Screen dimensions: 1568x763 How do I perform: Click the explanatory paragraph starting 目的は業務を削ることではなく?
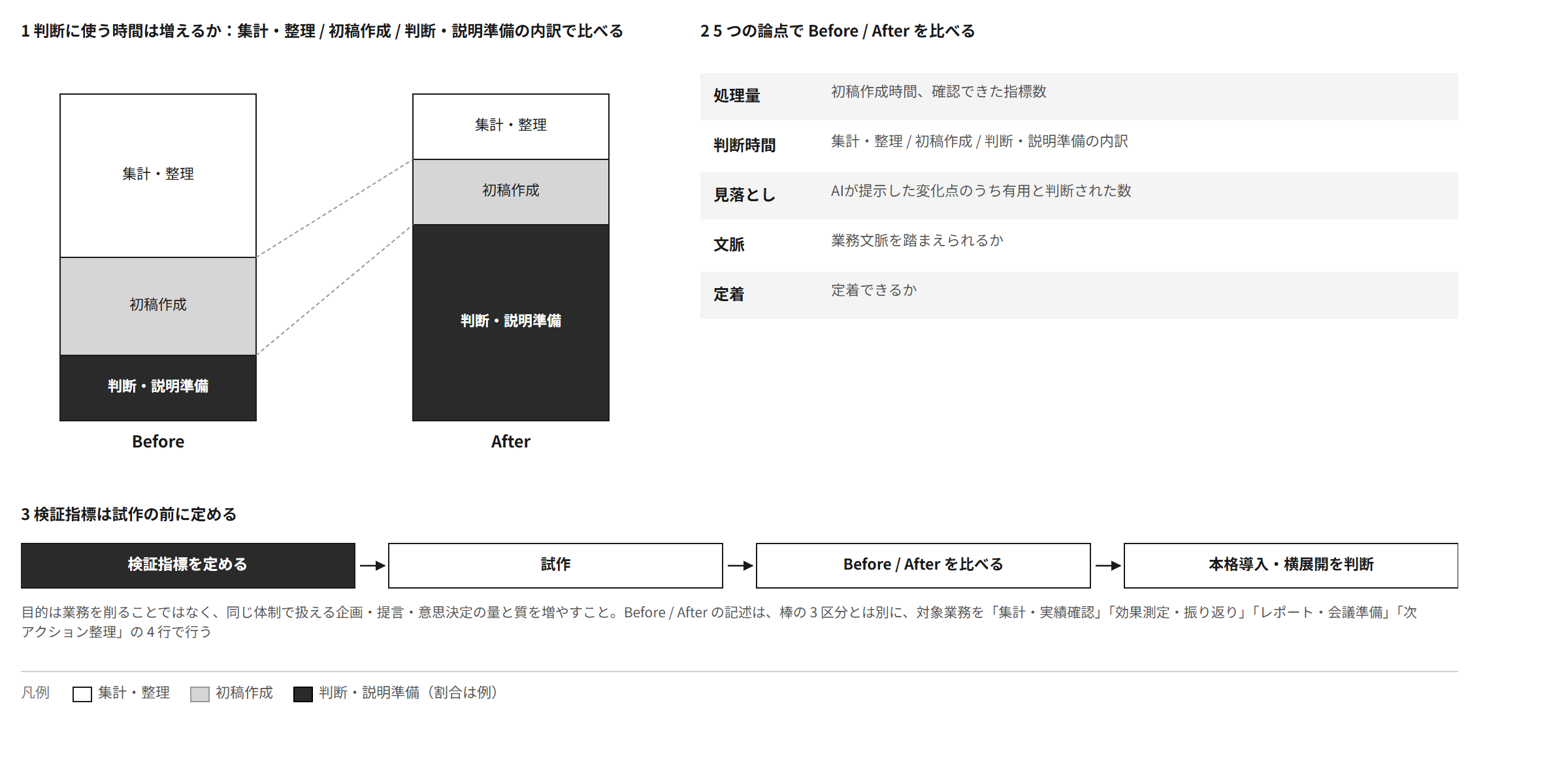coord(719,622)
